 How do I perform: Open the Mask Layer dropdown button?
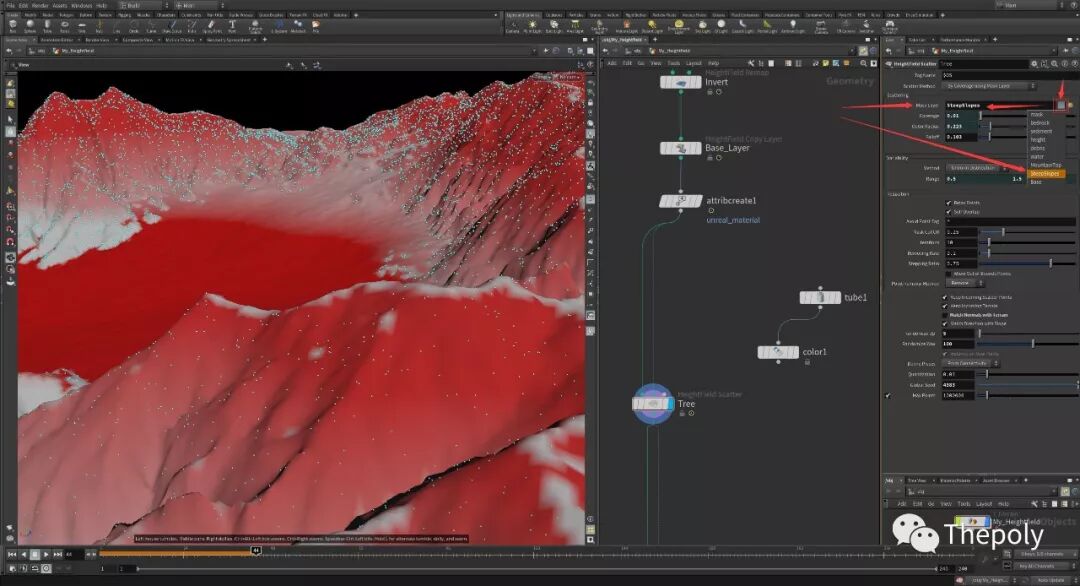pyautogui.click(x=1061, y=105)
